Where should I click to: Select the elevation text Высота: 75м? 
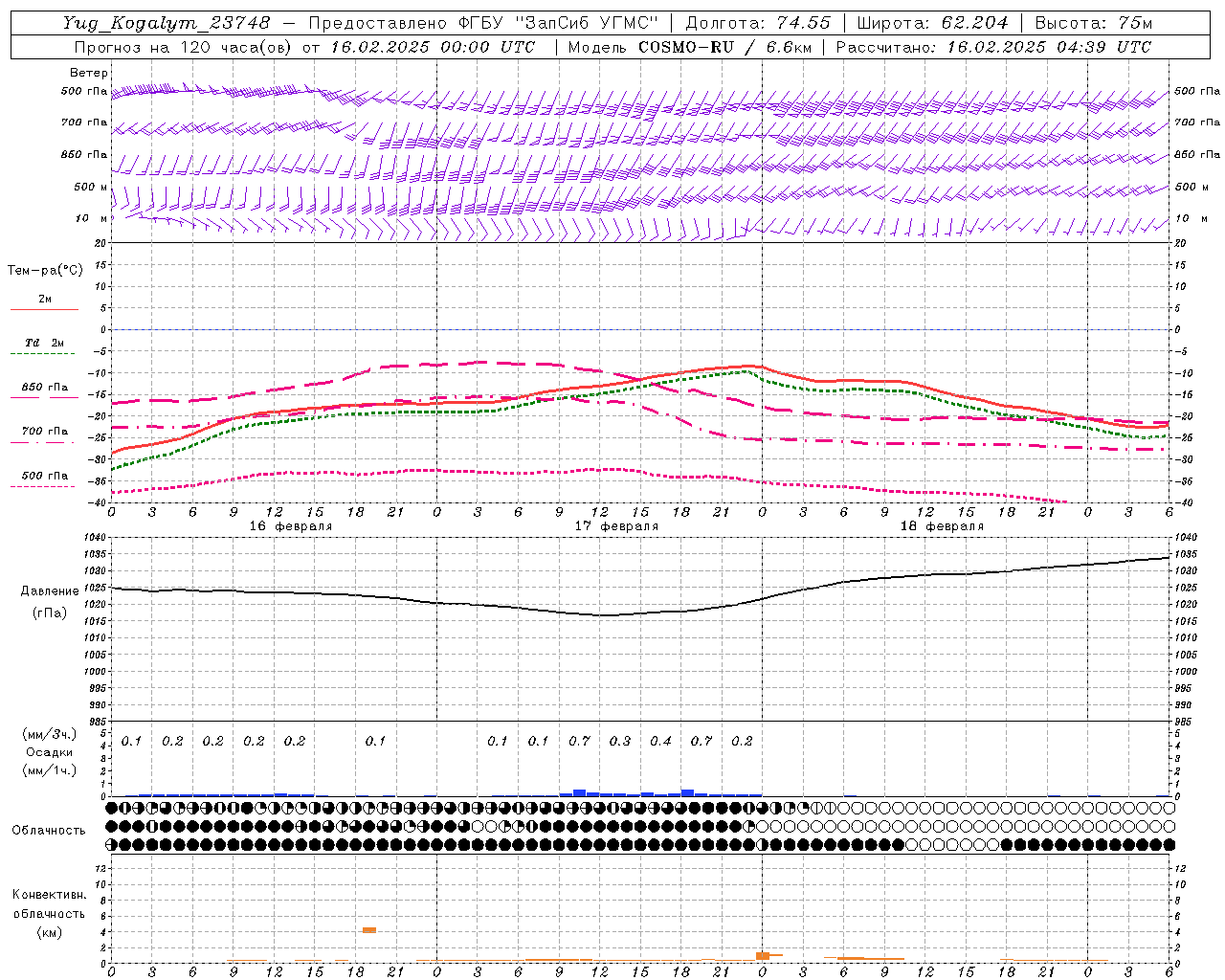tap(1094, 23)
